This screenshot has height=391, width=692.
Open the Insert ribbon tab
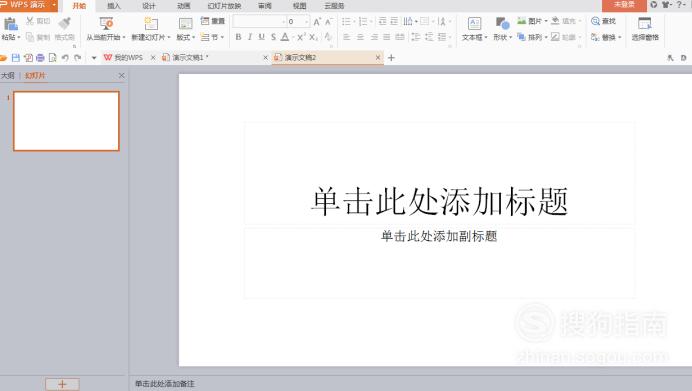pos(114,6)
